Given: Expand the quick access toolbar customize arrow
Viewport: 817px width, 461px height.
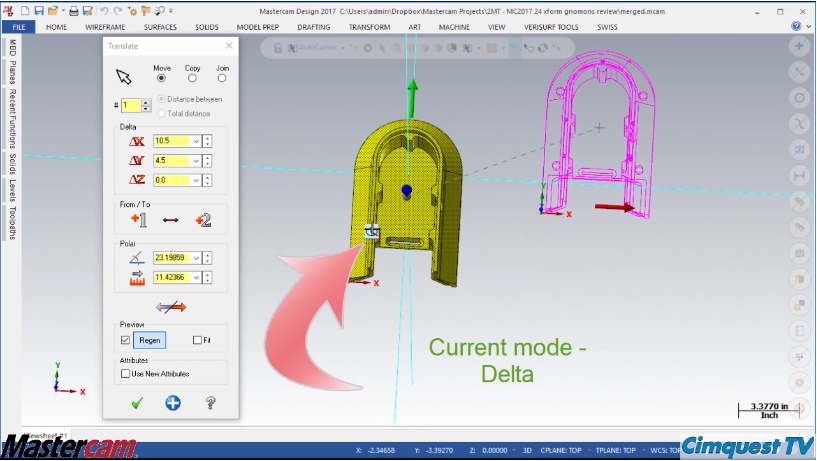Looking at the screenshot, I should [171, 10].
